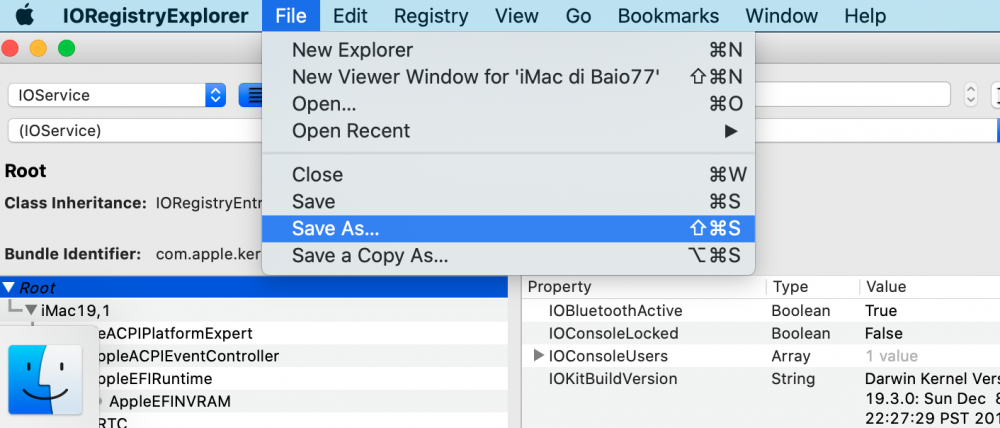Click the Go menu bar item
Viewport: 1000px width, 428px height.
click(578, 15)
